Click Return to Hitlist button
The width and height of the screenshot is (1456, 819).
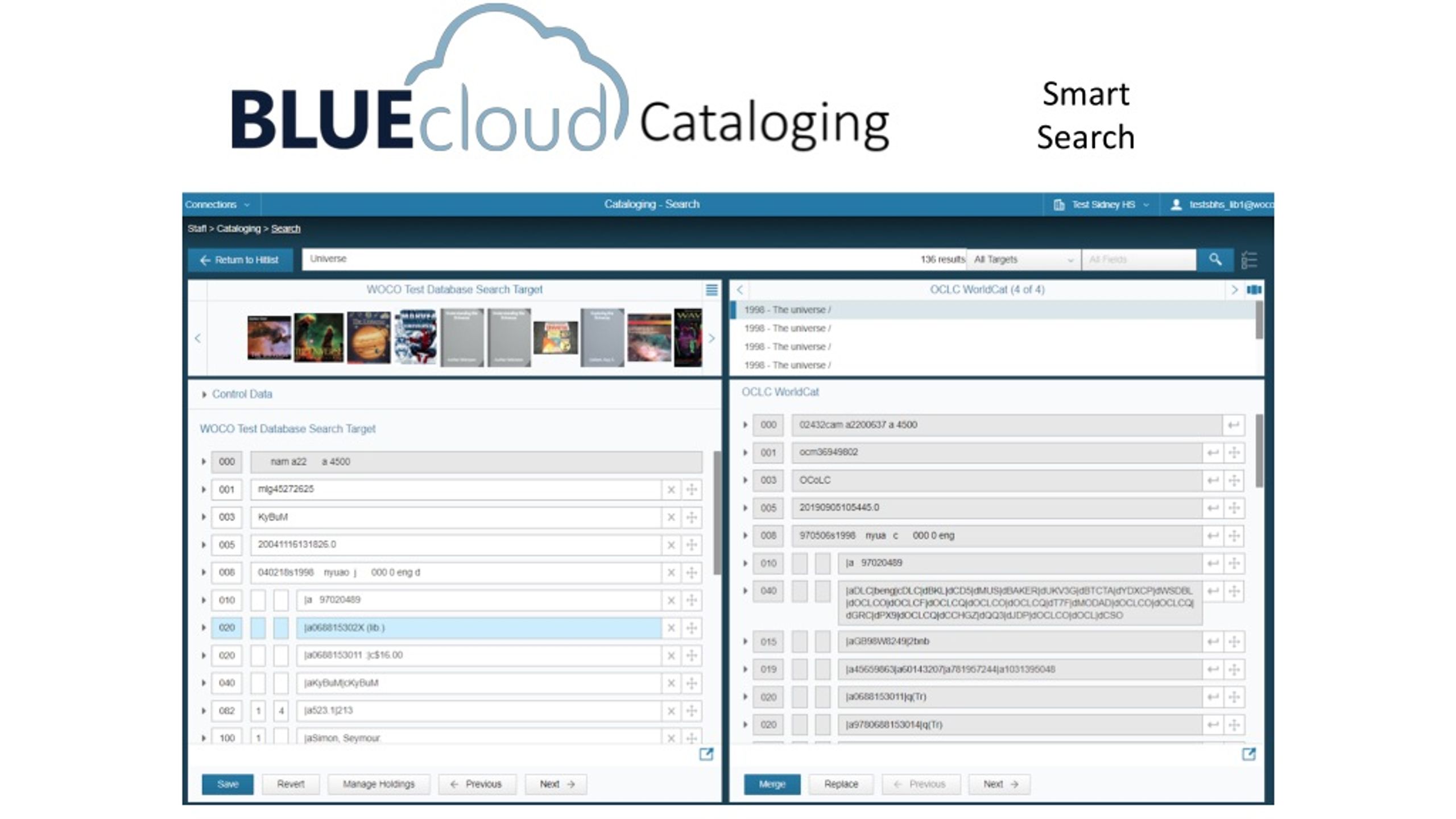[240, 260]
